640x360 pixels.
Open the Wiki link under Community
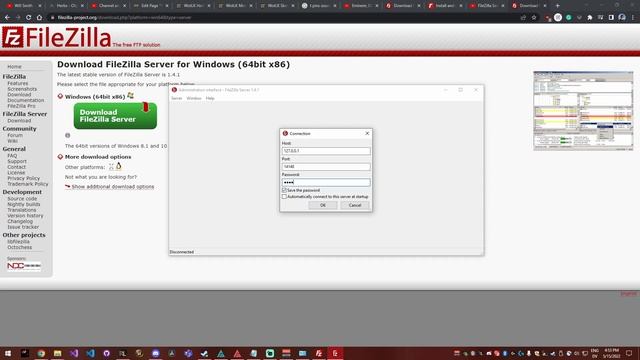coord(13,141)
